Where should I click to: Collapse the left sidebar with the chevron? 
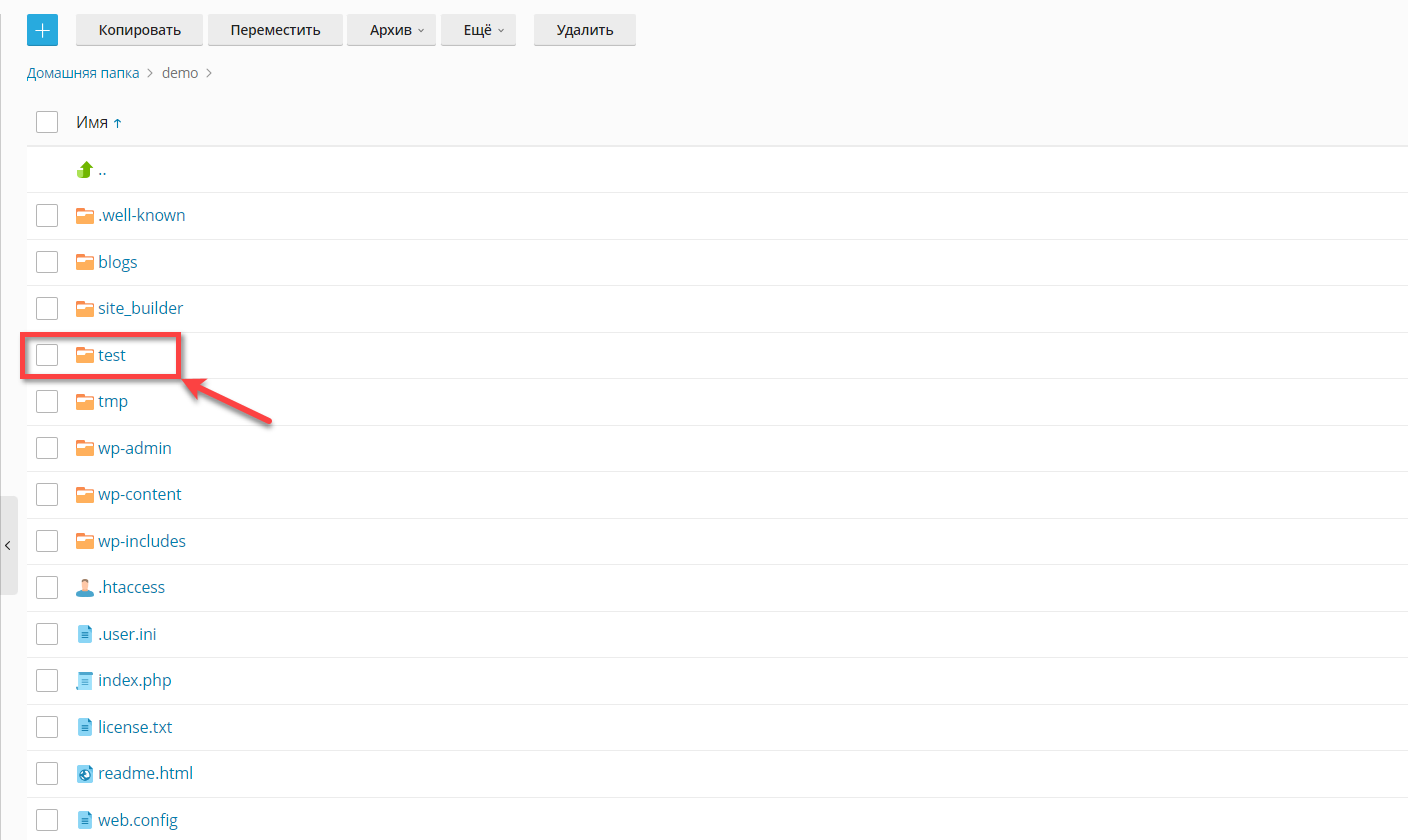(8, 545)
